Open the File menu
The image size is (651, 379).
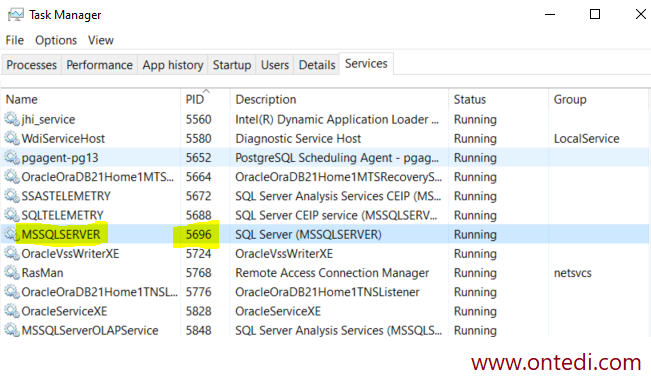(15, 40)
